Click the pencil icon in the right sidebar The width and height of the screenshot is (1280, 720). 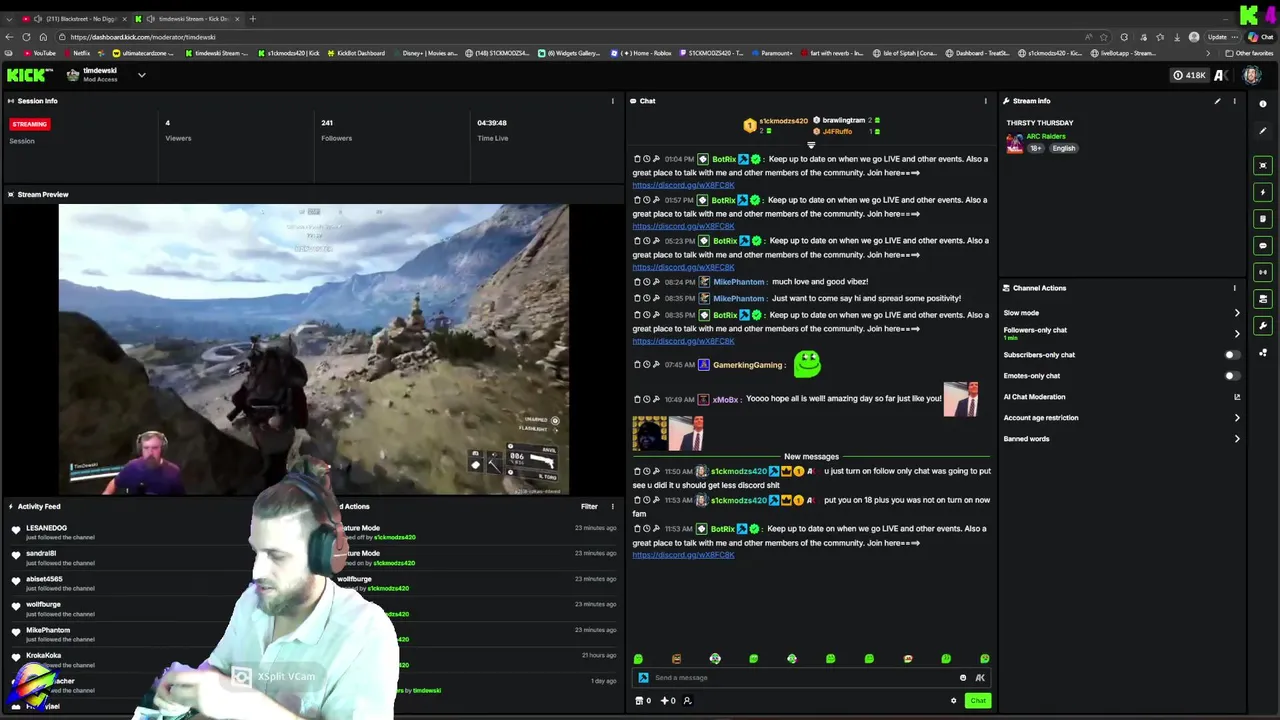(x=1263, y=131)
